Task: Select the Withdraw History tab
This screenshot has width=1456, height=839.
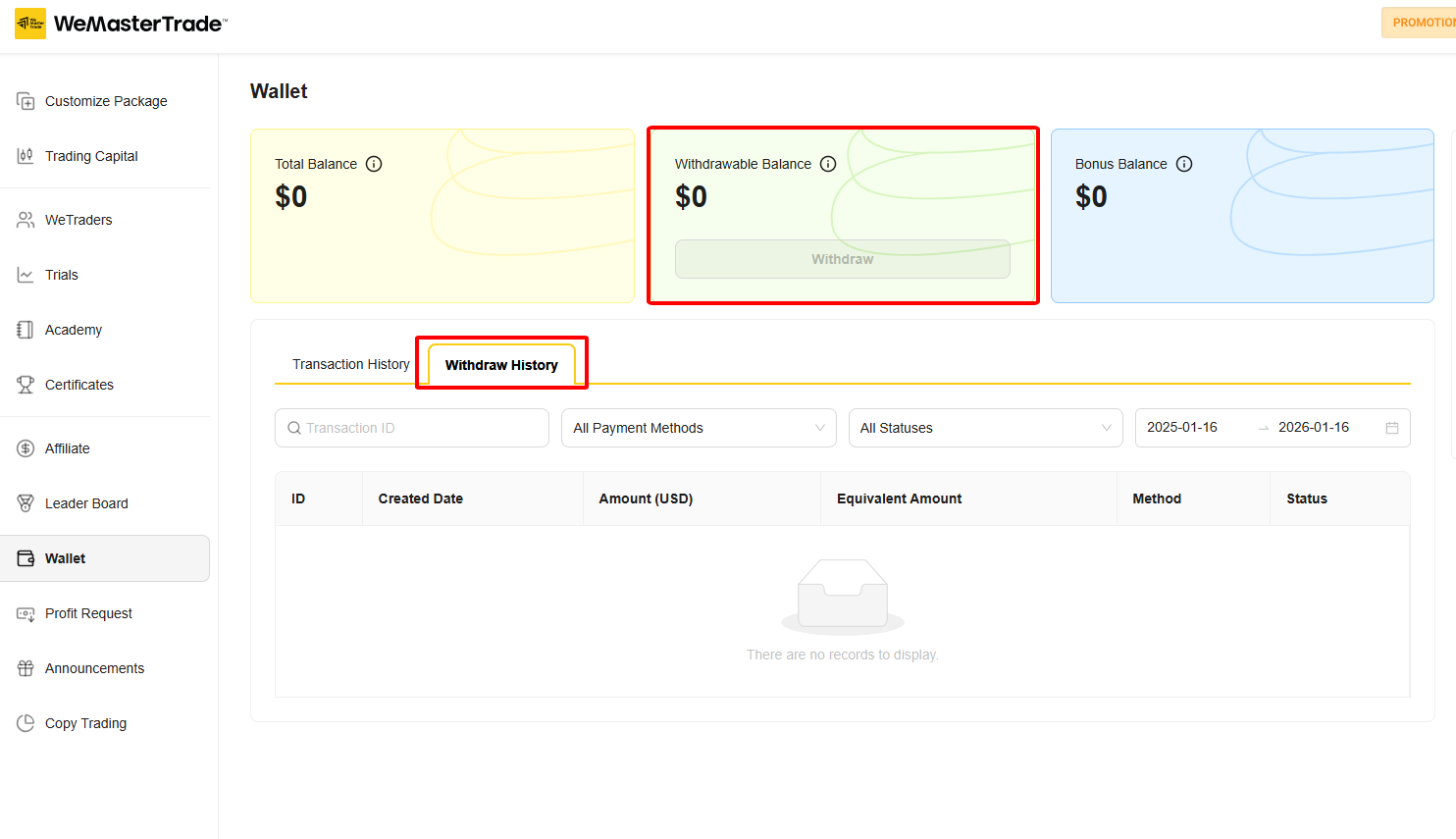Action: coord(501,364)
